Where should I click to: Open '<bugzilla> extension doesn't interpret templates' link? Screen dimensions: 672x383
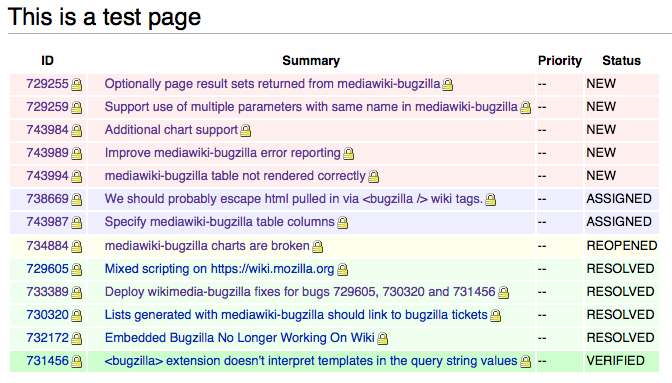tap(312, 361)
